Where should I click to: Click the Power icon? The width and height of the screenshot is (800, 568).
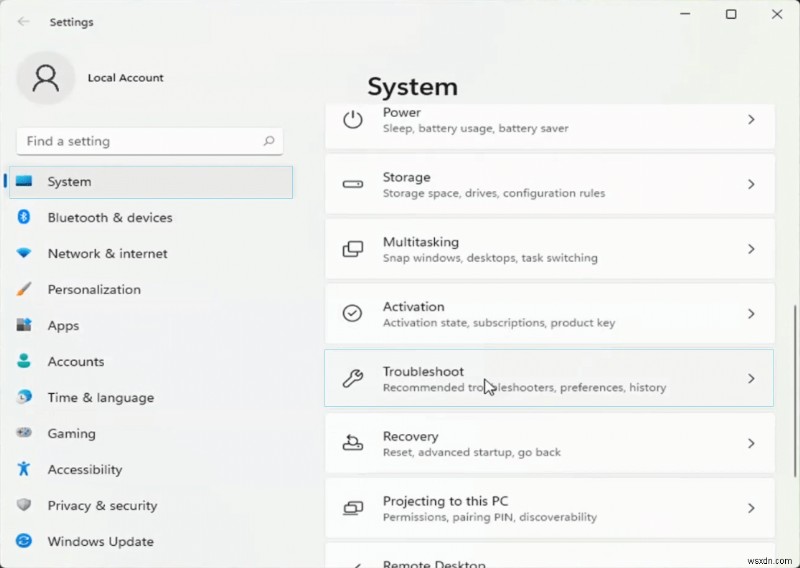(352, 120)
